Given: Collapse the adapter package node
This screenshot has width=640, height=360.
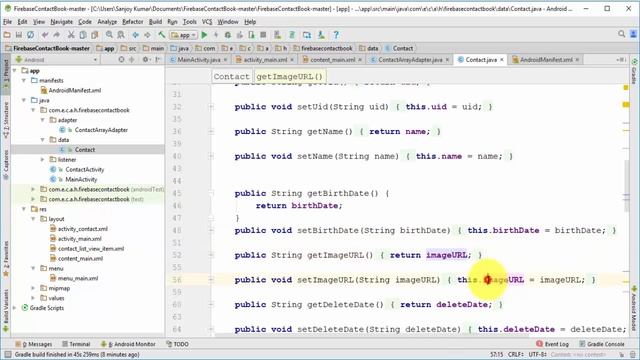Looking at the screenshot, I should click(x=42, y=120).
